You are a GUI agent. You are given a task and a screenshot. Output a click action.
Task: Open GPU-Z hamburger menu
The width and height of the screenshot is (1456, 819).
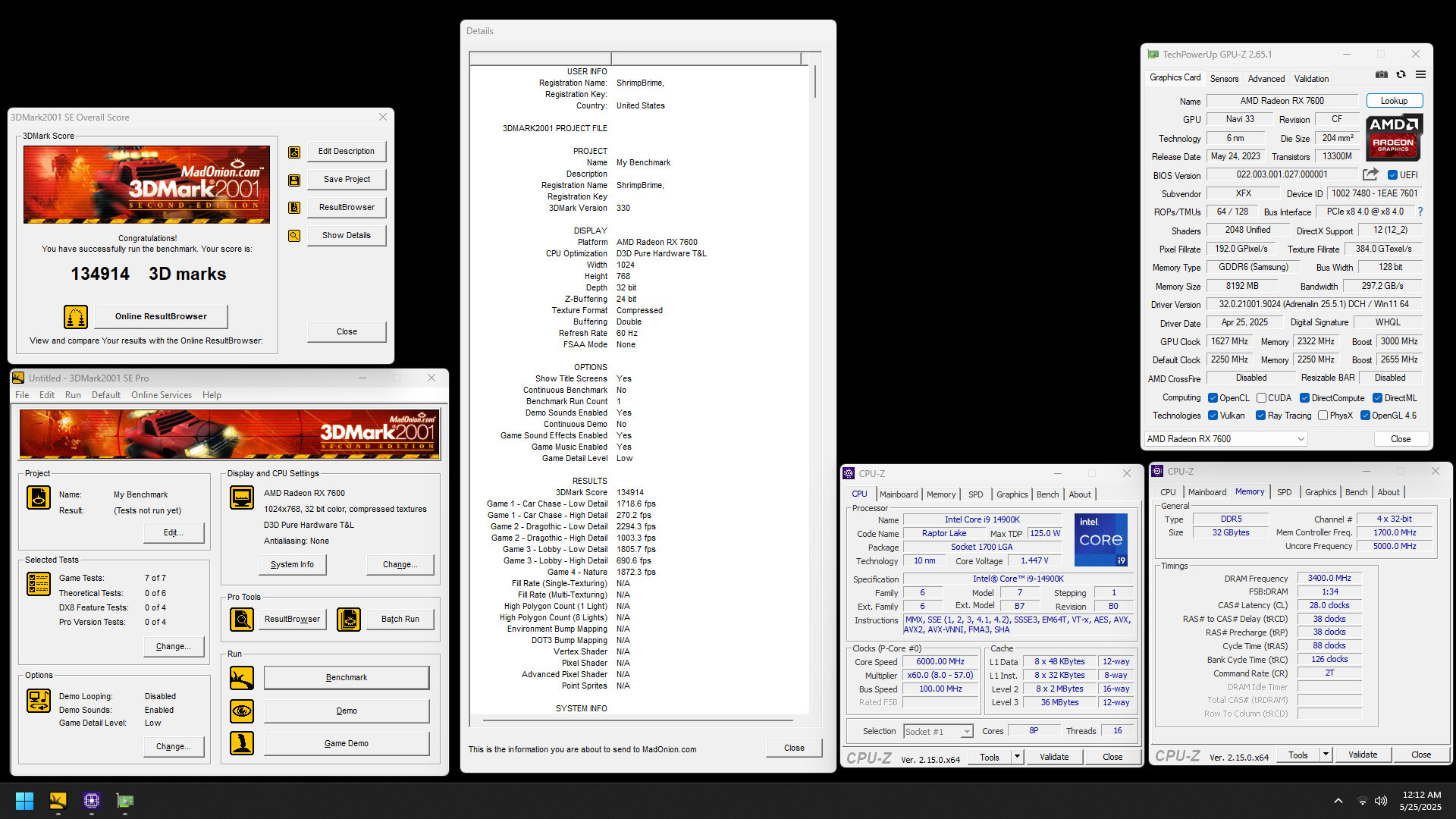point(1420,74)
